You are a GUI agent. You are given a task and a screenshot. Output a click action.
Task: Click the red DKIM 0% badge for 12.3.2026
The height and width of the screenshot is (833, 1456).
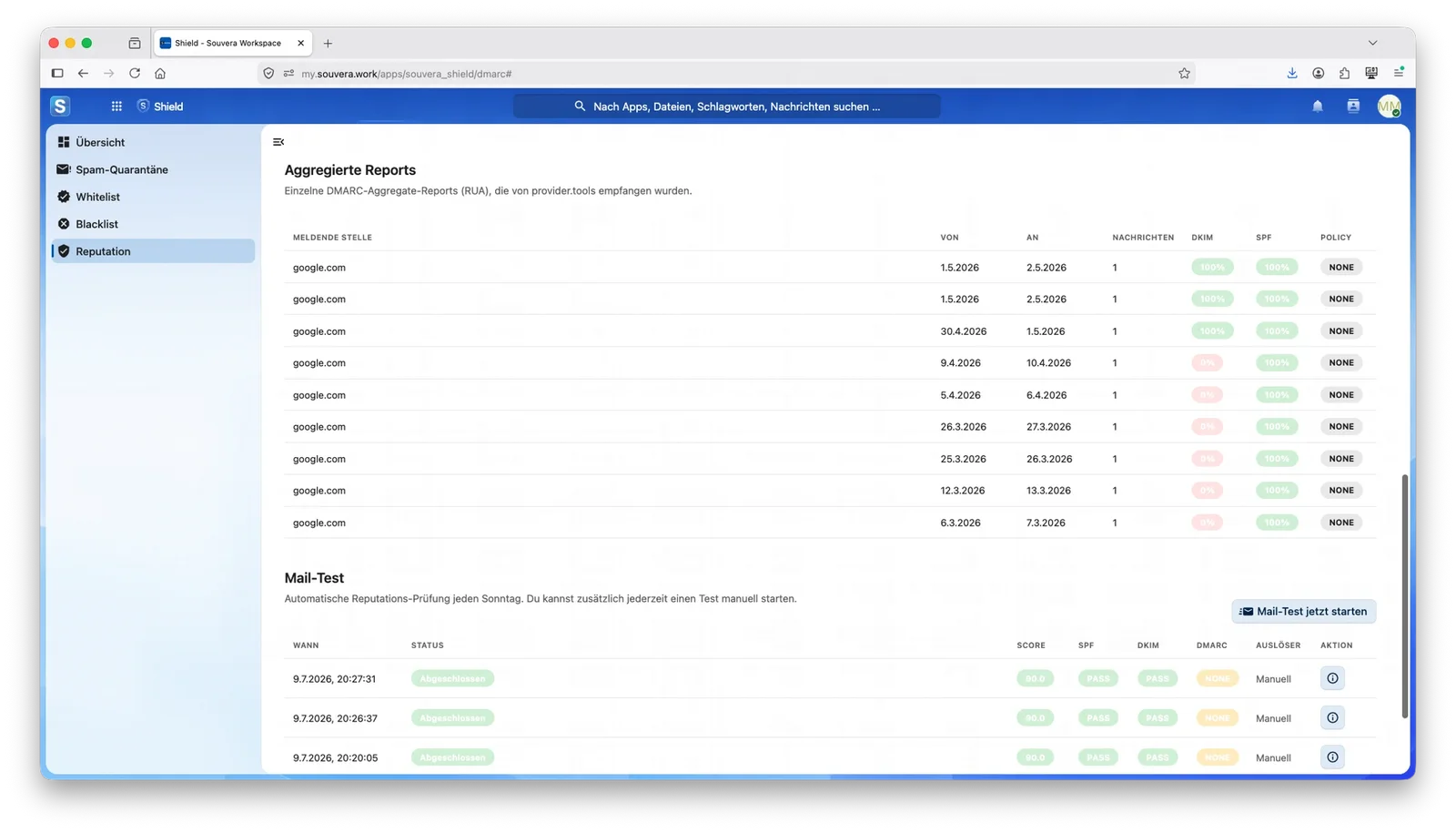click(1207, 491)
